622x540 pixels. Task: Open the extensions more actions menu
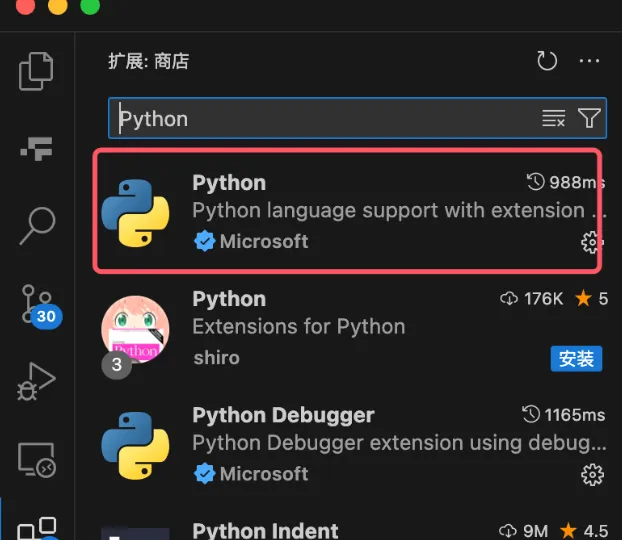pos(589,61)
